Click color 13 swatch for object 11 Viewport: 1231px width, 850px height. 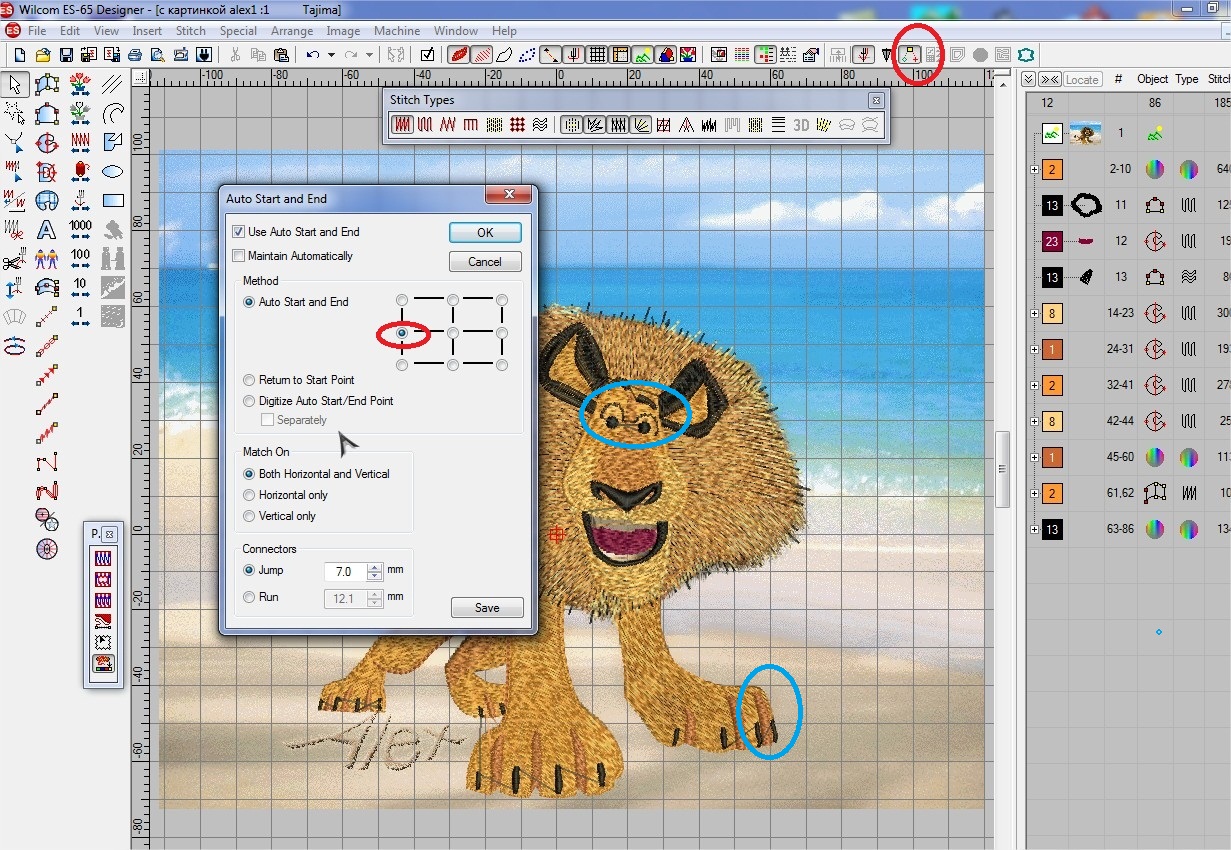click(1052, 205)
